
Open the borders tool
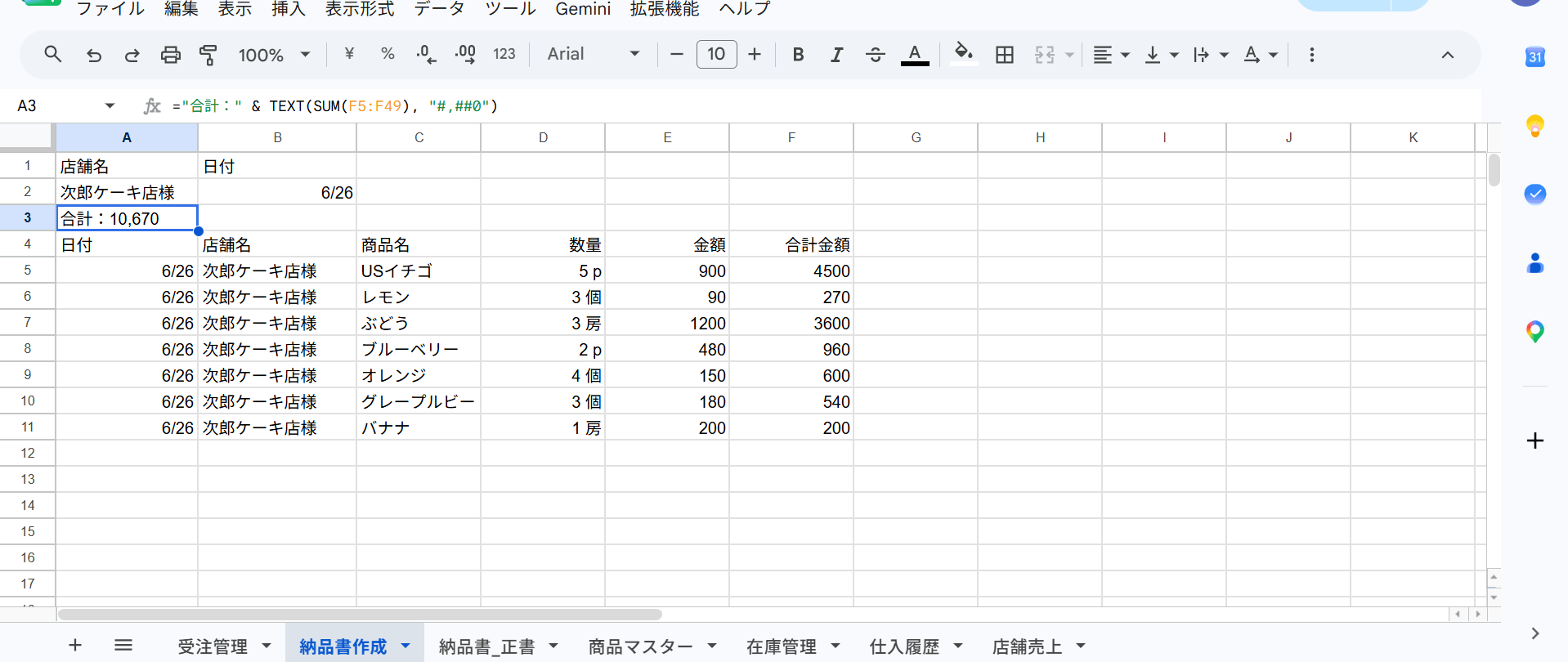(1005, 55)
